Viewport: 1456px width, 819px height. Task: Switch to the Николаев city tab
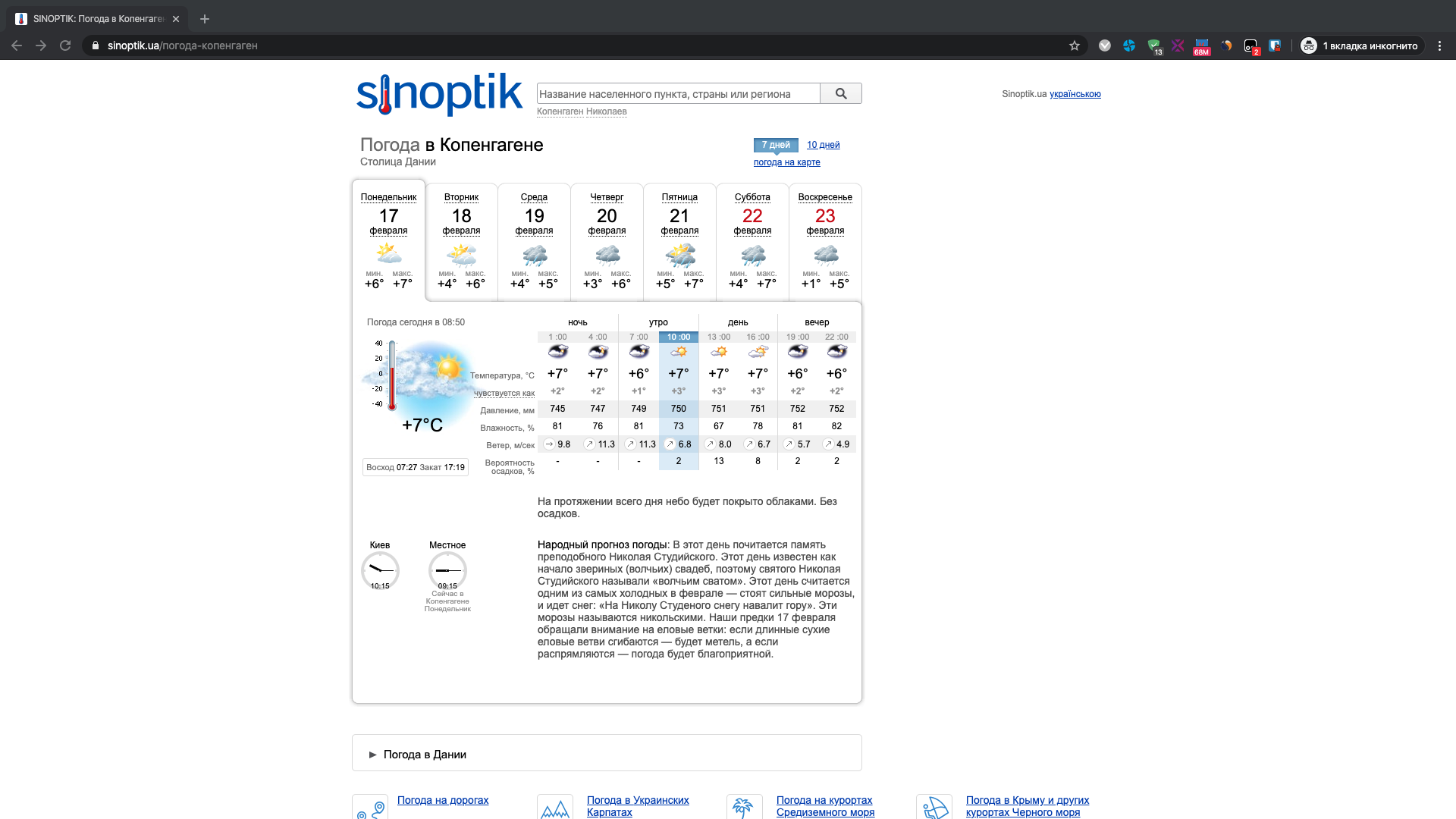coord(607,111)
